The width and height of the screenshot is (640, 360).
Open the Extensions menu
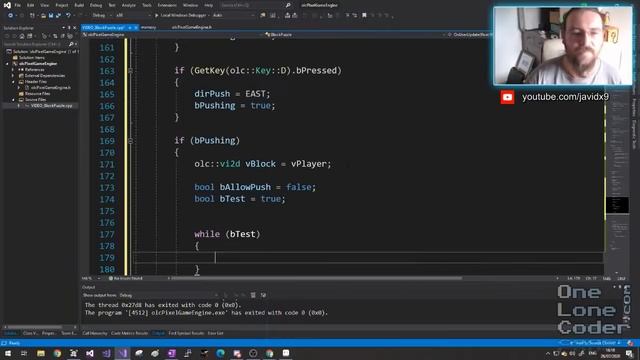(x=167, y=5)
